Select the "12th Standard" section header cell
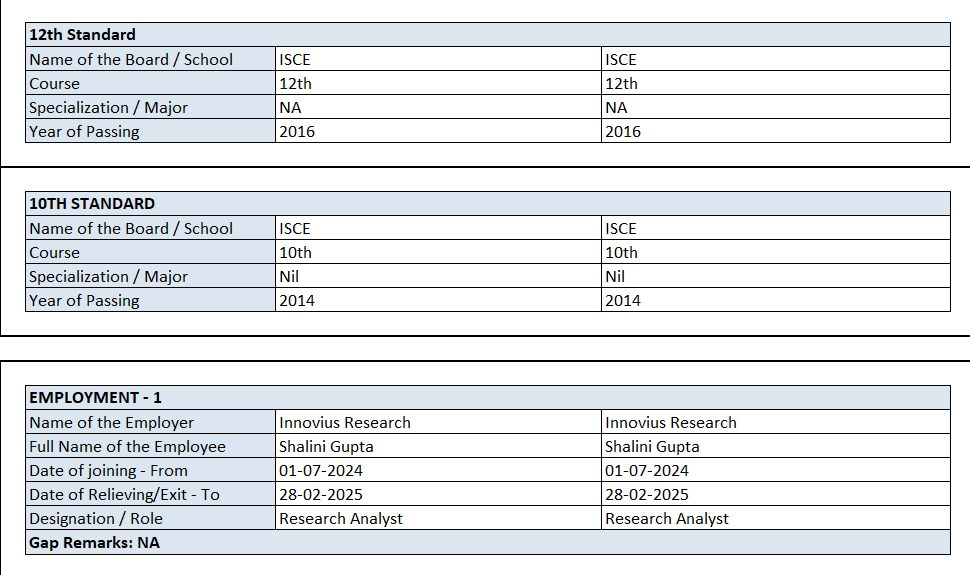 82,35
